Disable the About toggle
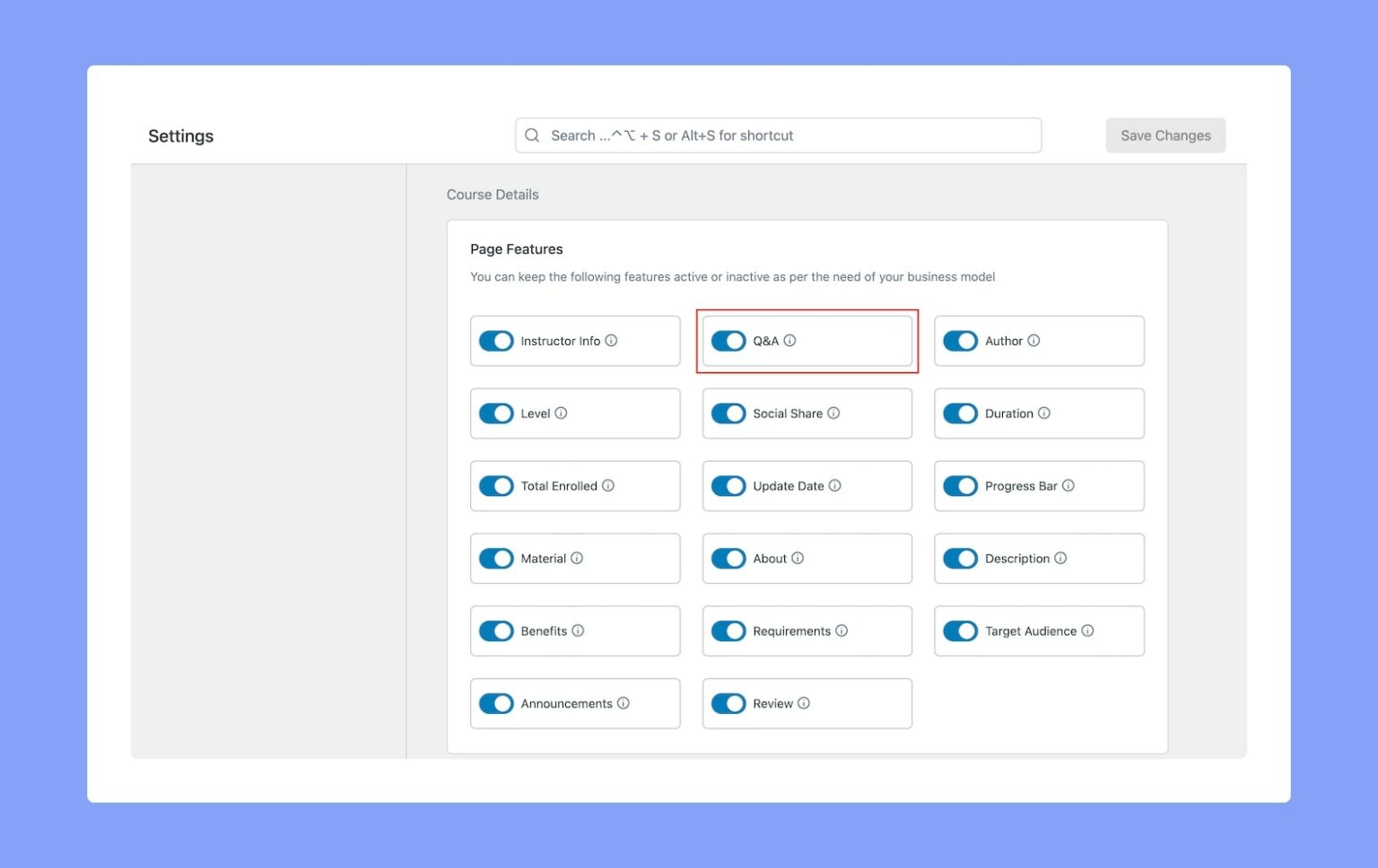Screen dimensions: 1378x868 (x=728, y=559)
